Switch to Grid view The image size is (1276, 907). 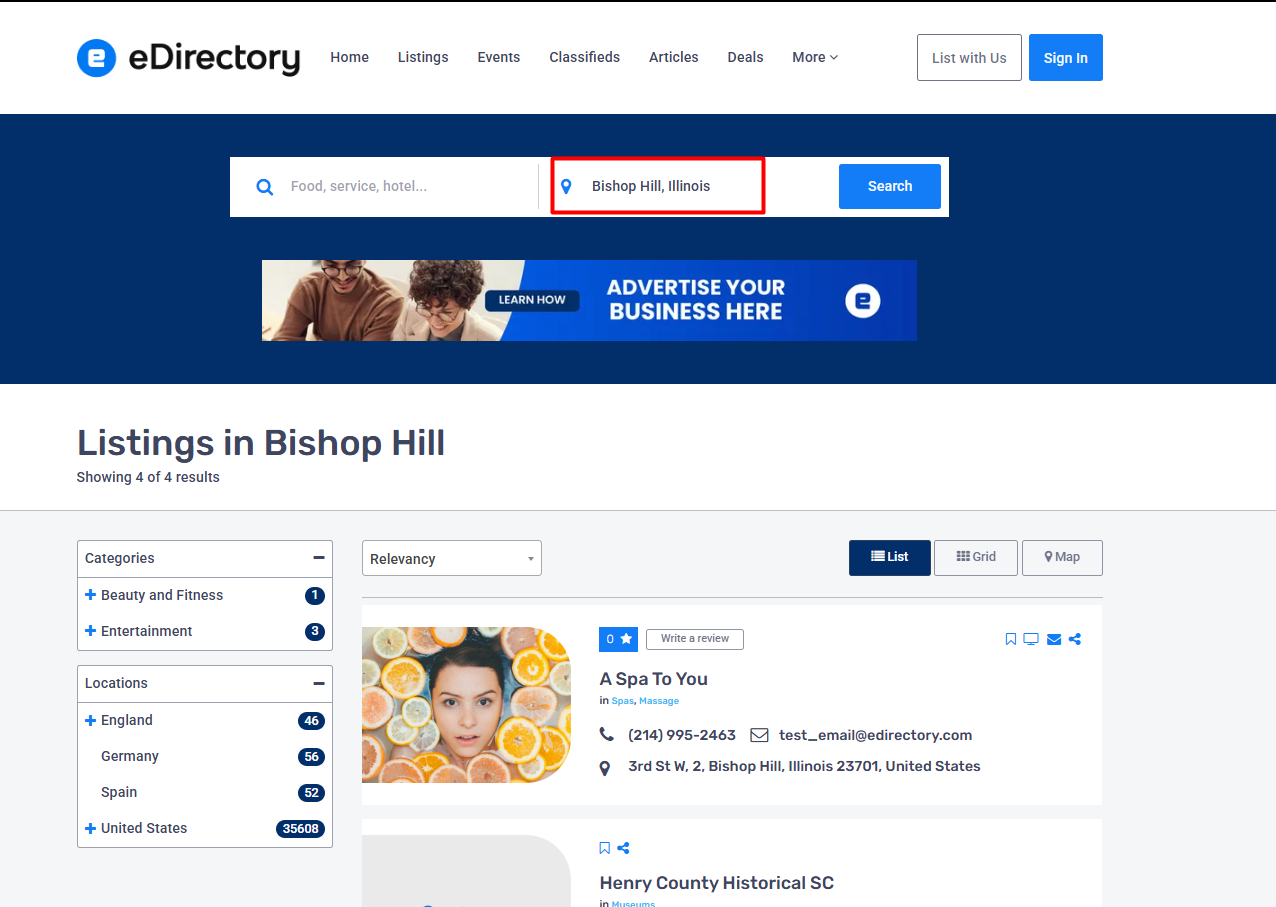point(976,558)
